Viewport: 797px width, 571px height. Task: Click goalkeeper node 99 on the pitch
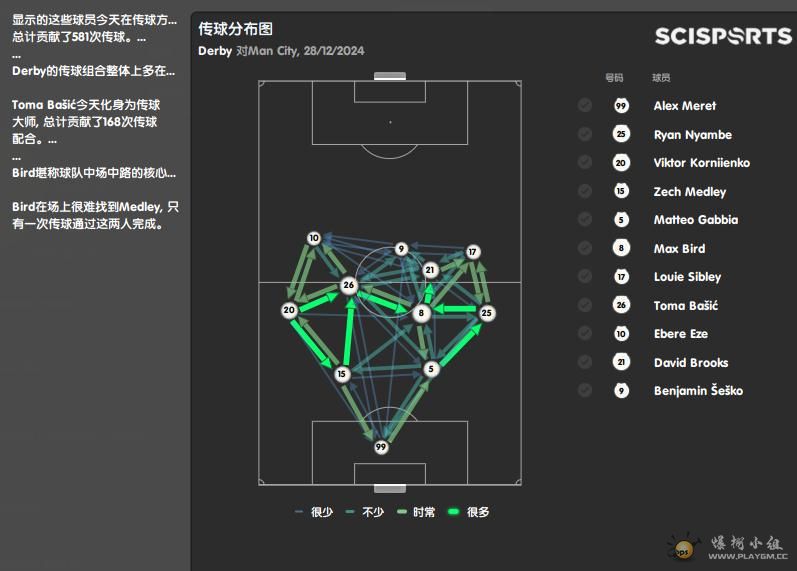(381, 447)
